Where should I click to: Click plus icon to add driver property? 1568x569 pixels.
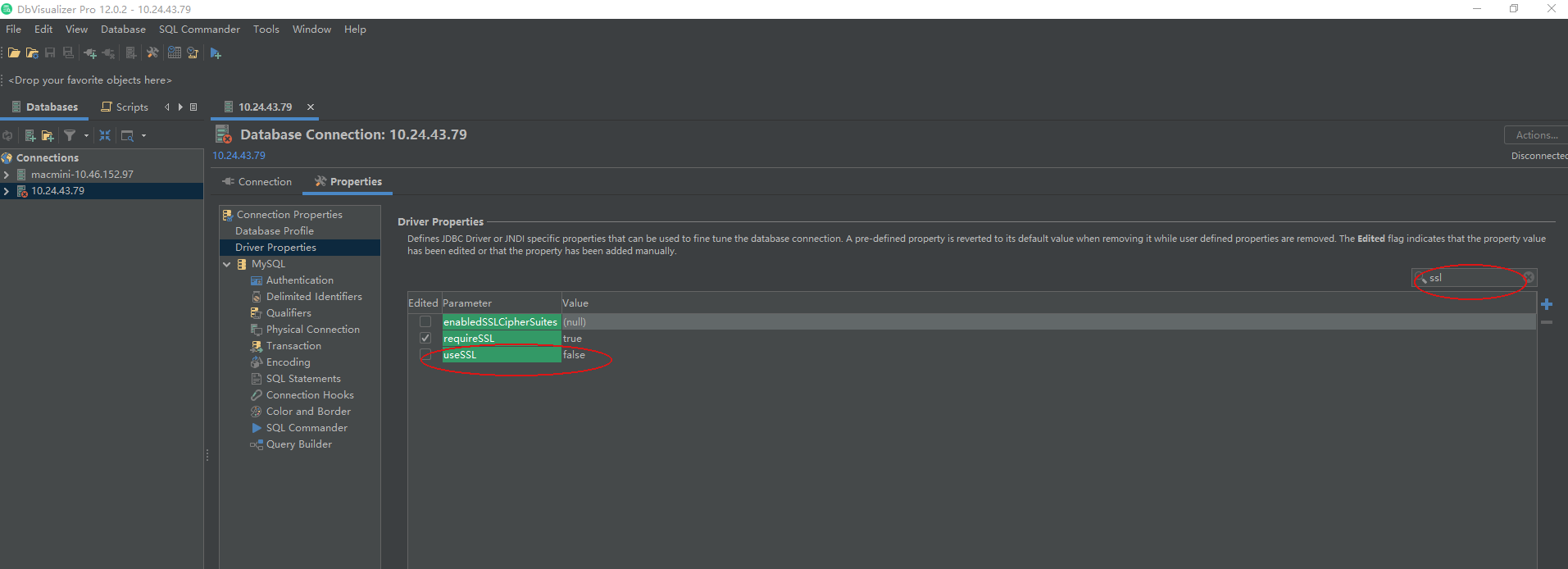point(1547,304)
